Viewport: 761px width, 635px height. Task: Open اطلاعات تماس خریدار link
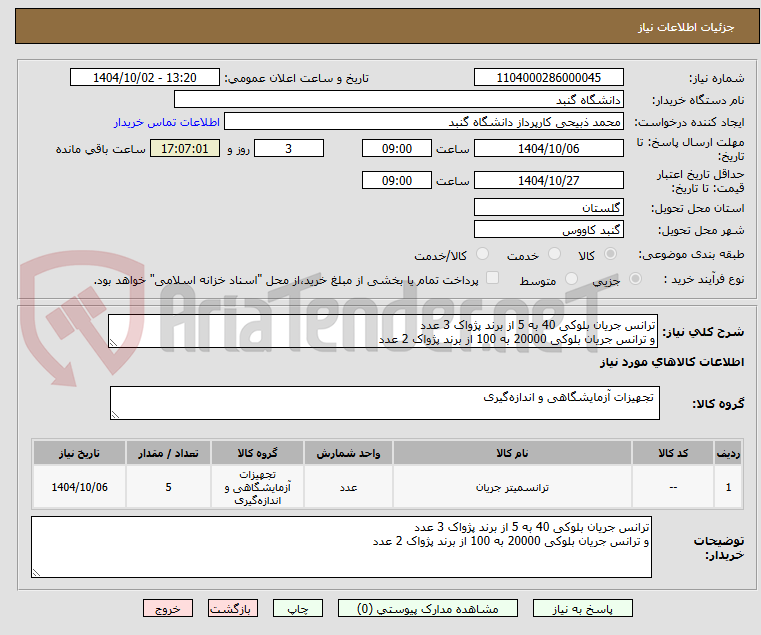pos(166,122)
